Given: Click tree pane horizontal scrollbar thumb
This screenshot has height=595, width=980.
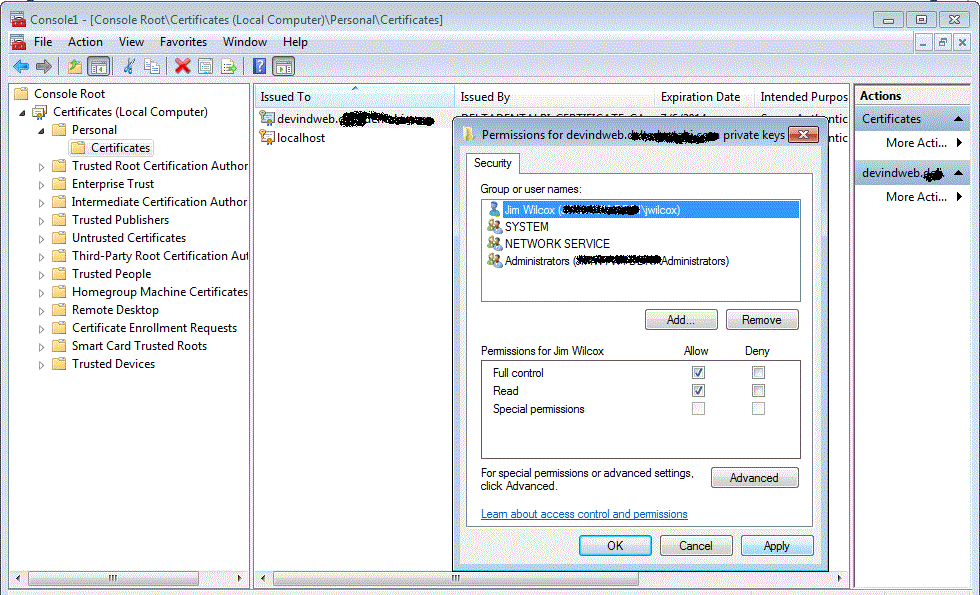Looking at the screenshot, I should point(113,578).
